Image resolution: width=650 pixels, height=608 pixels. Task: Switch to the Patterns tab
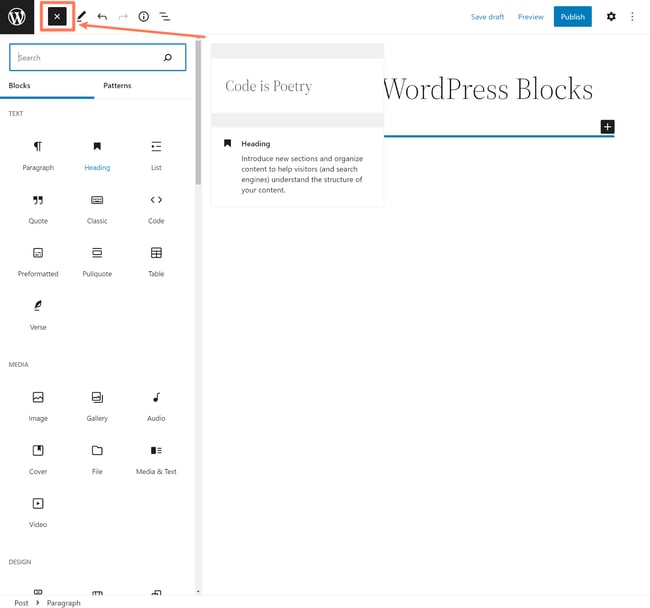tap(117, 86)
